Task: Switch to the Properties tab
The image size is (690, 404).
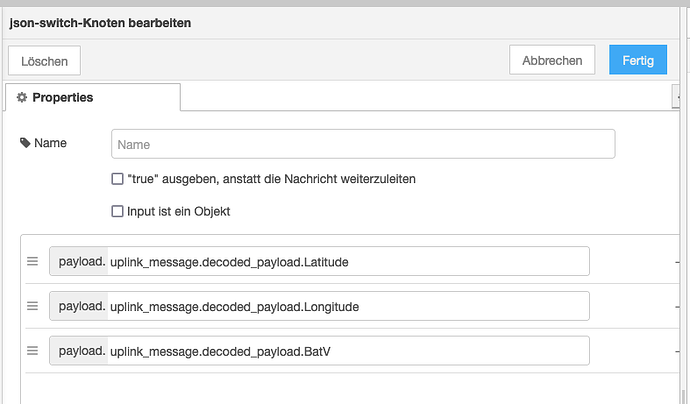Action: 93,97
